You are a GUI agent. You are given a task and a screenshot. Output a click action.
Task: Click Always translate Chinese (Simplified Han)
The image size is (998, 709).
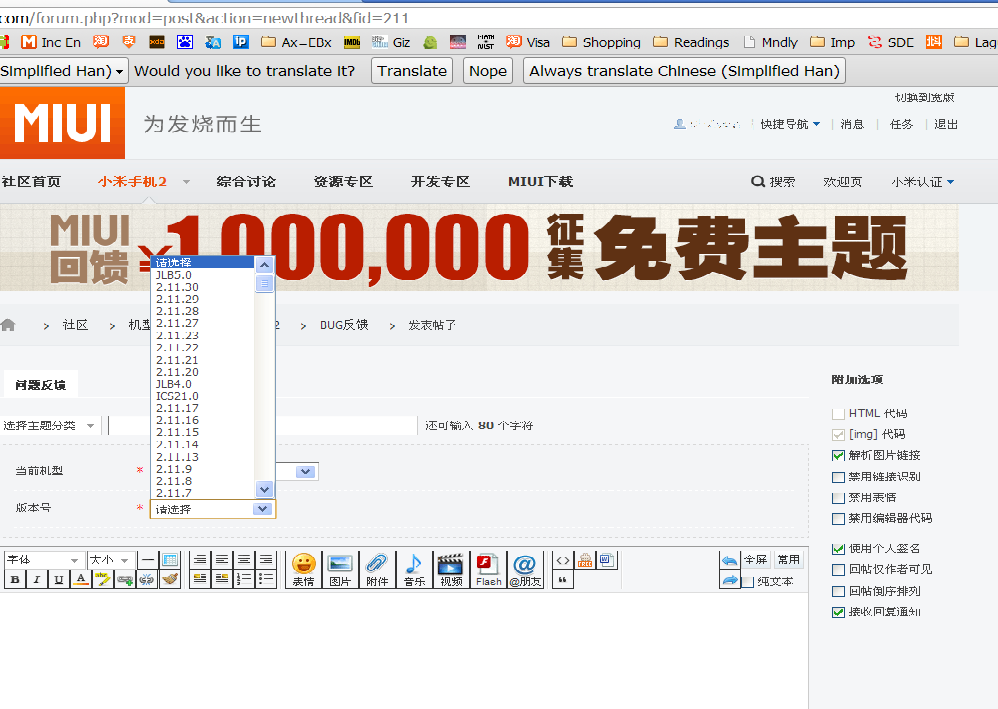(x=684, y=71)
